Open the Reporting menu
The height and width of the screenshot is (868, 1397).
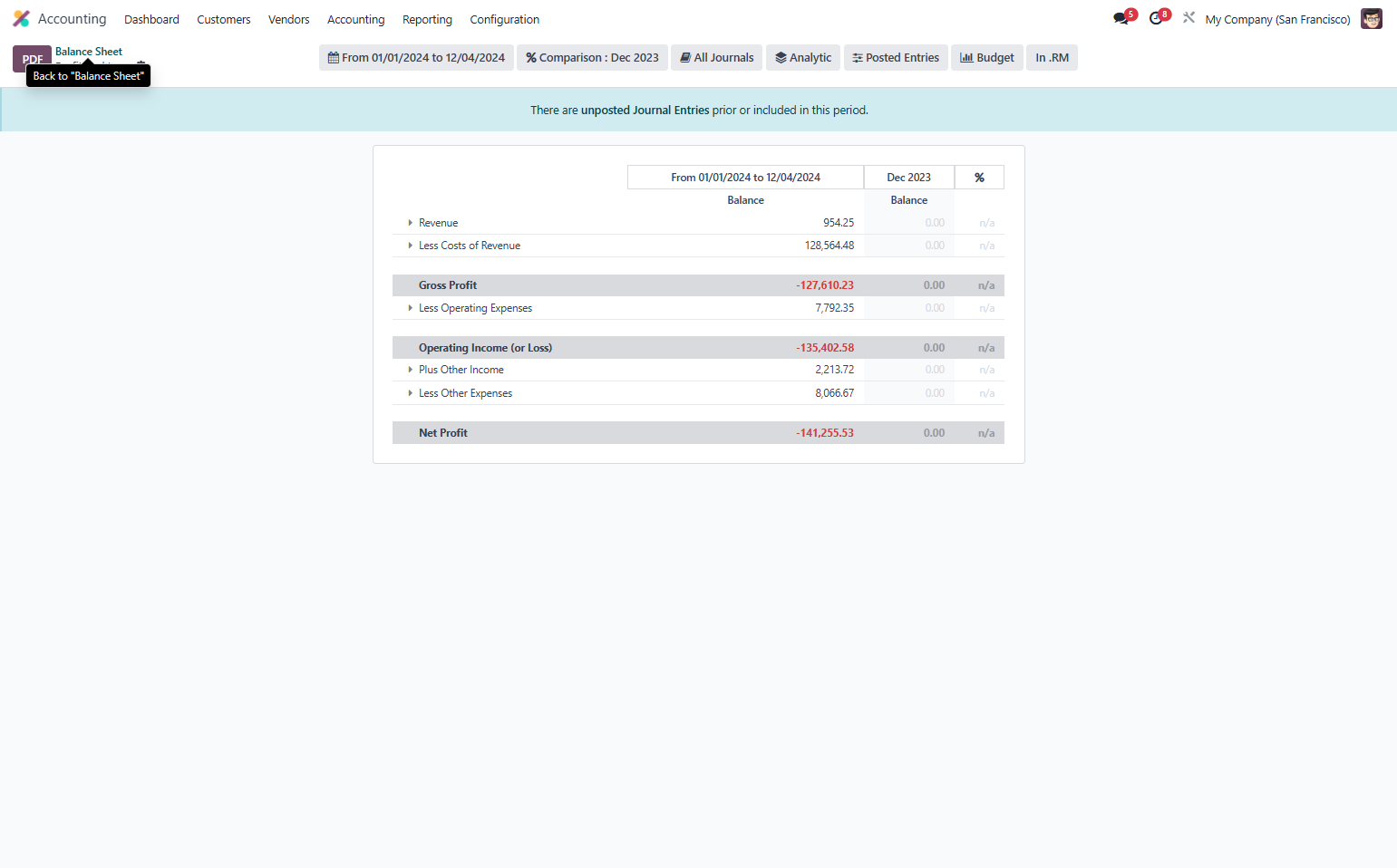(427, 19)
